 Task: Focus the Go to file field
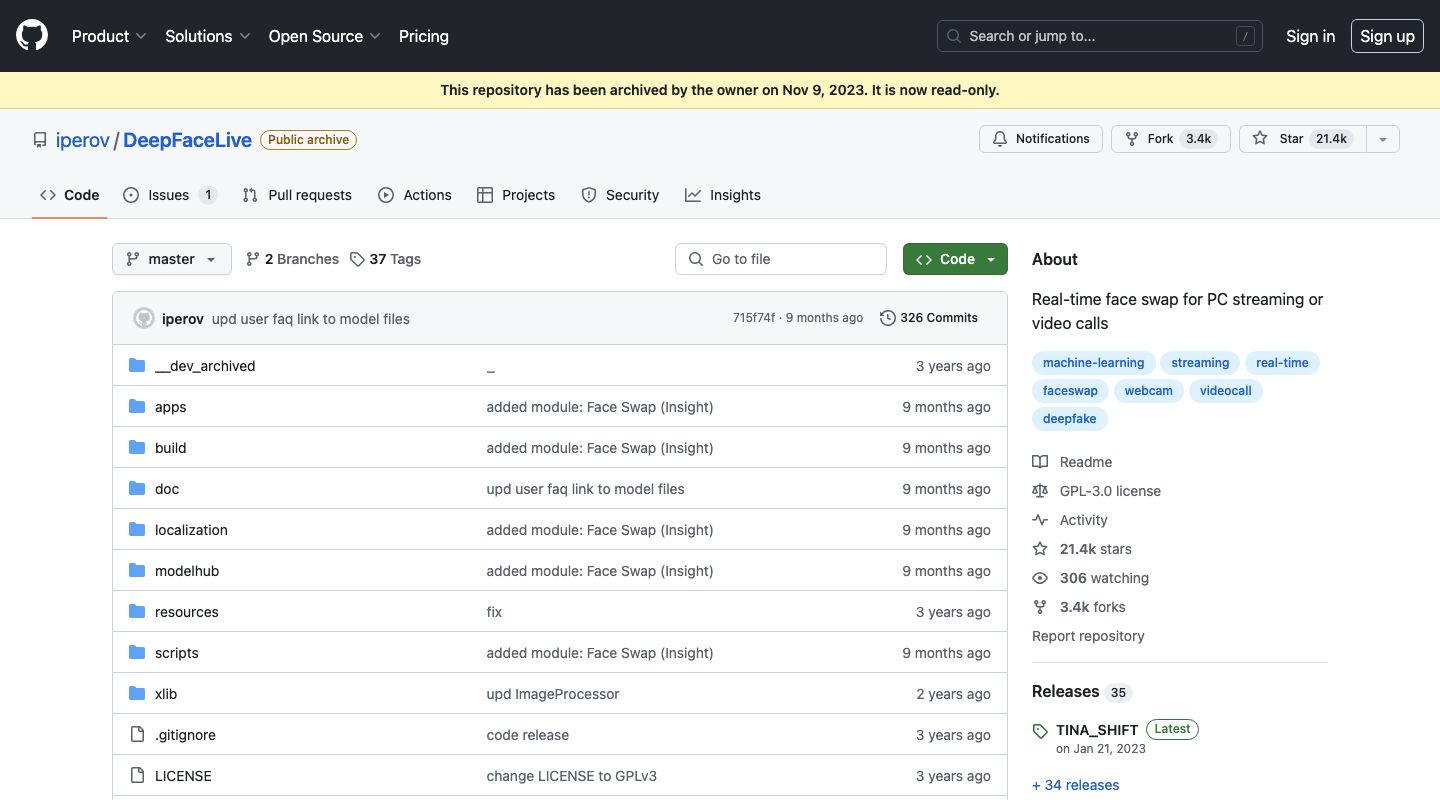[x=781, y=259]
